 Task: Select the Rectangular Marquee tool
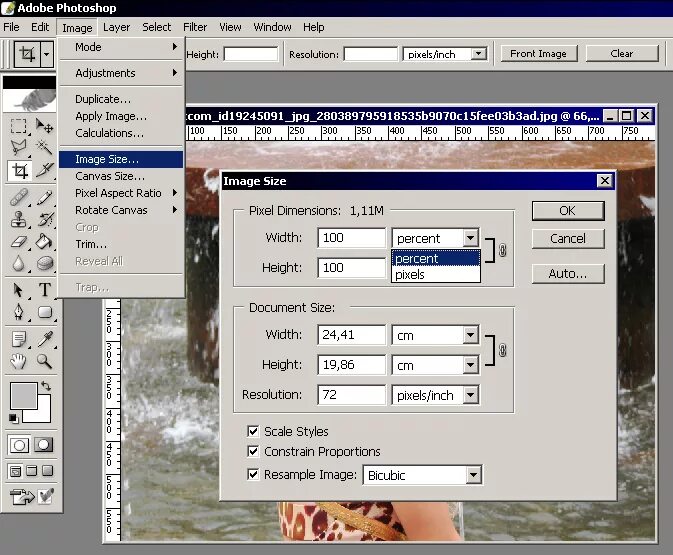click(18, 126)
